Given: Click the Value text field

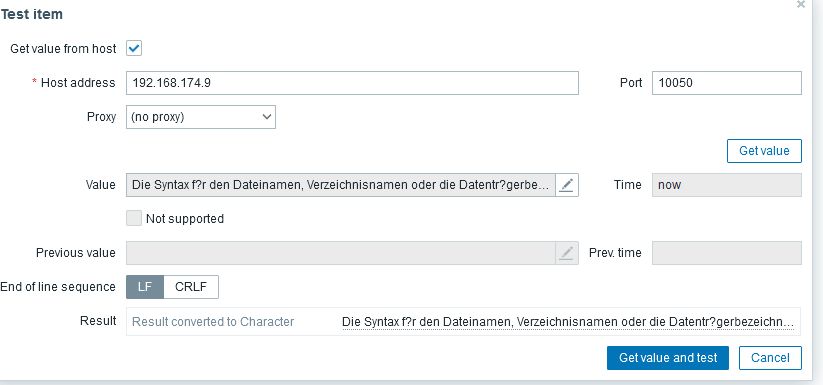Looking at the screenshot, I should (x=341, y=185).
